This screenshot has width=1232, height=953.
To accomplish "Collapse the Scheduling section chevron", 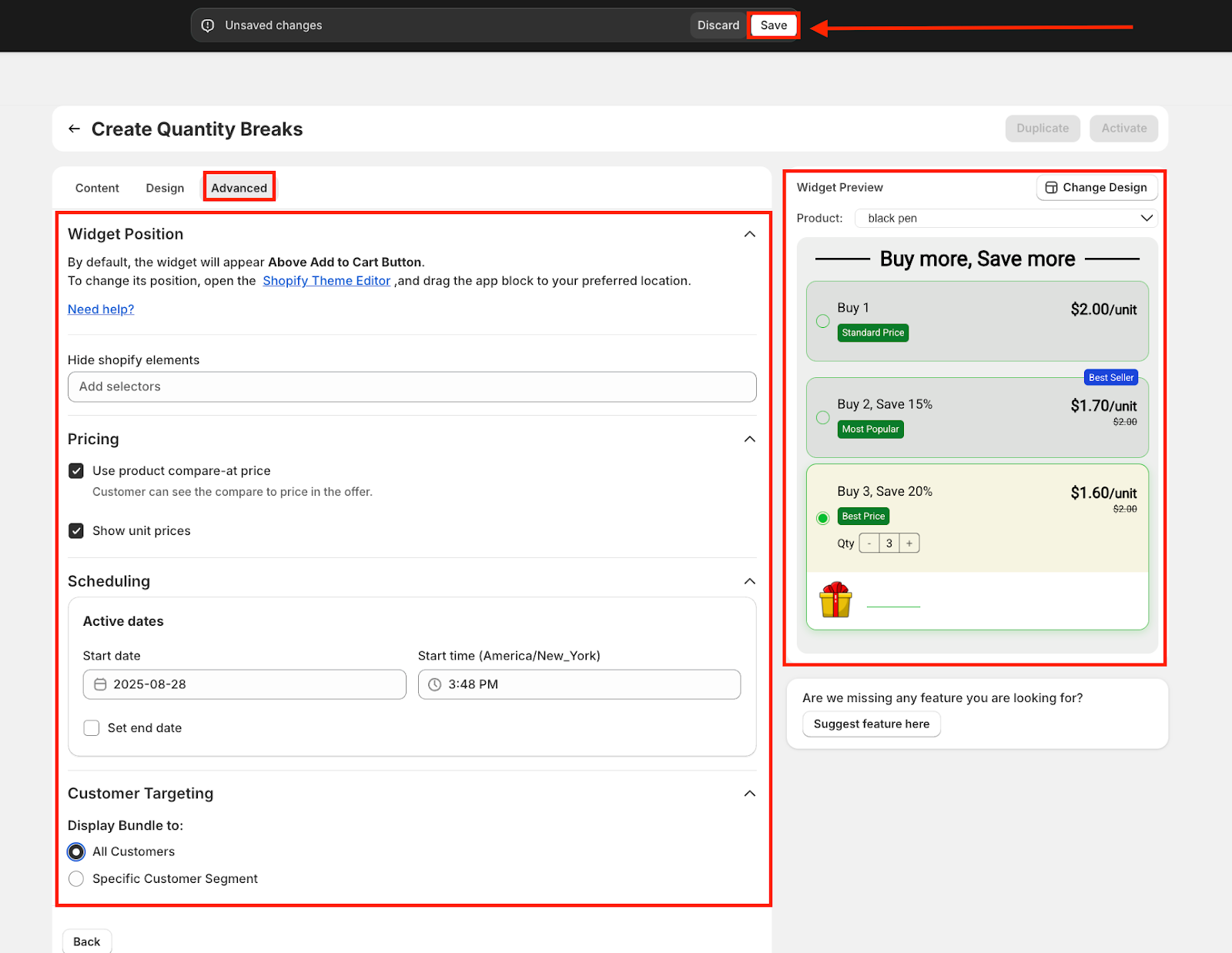I will click(x=749, y=581).
